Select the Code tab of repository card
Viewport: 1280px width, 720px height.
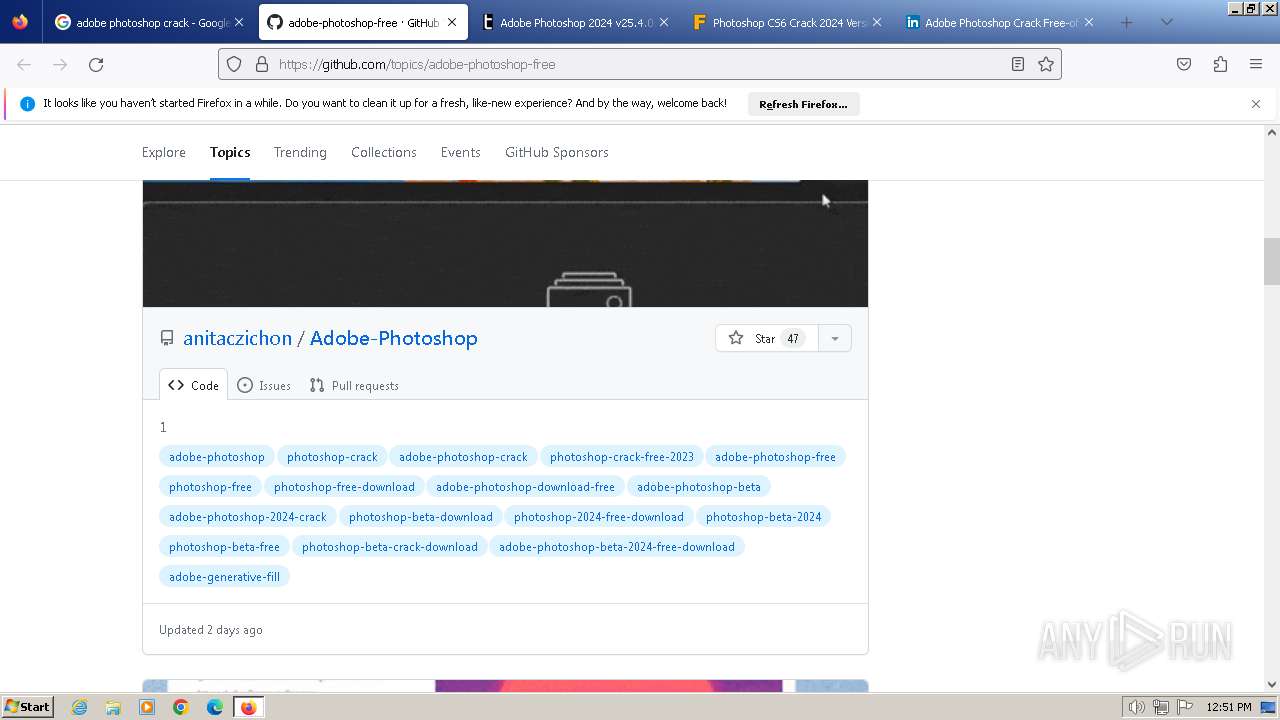(x=194, y=385)
